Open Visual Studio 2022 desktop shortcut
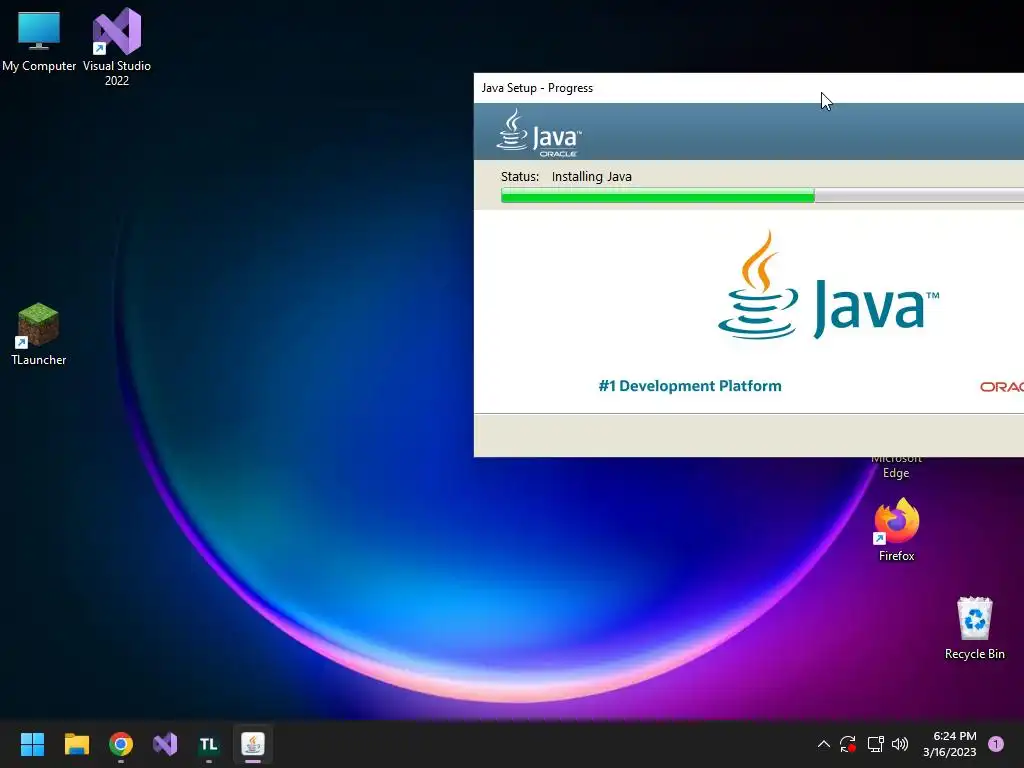The width and height of the screenshot is (1024, 768). coord(117,46)
